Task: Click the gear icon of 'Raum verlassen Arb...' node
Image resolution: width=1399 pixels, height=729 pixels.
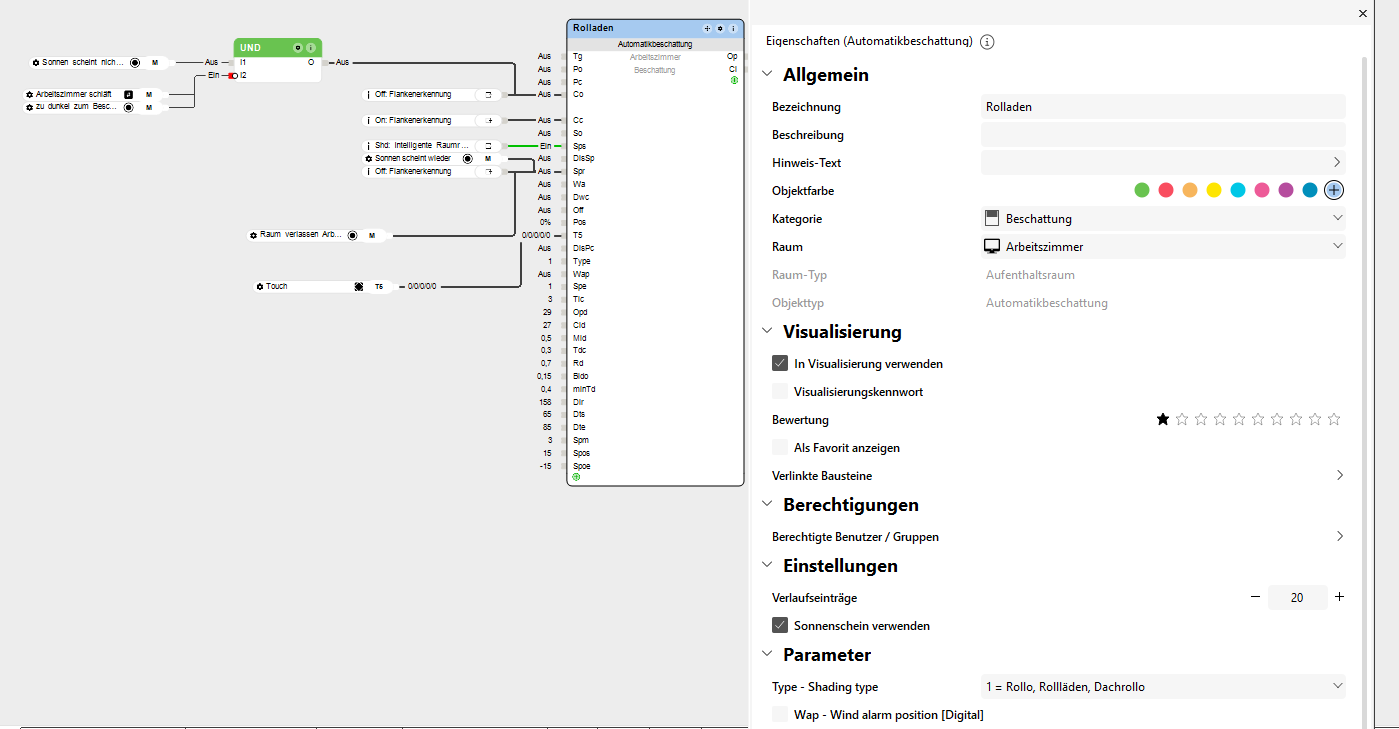Action: [x=254, y=235]
